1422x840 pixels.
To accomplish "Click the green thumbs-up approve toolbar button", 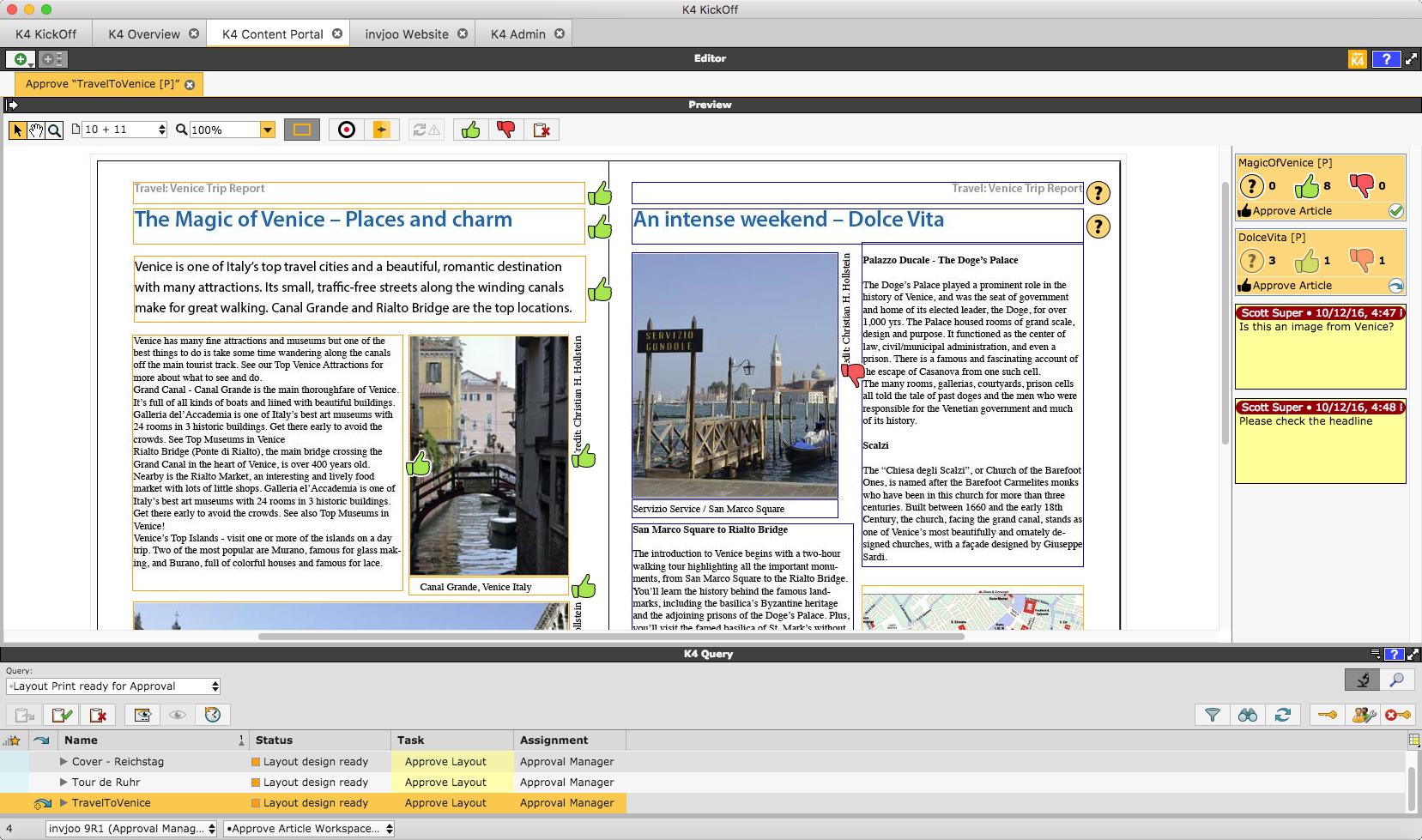I will click(x=470, y=130).
